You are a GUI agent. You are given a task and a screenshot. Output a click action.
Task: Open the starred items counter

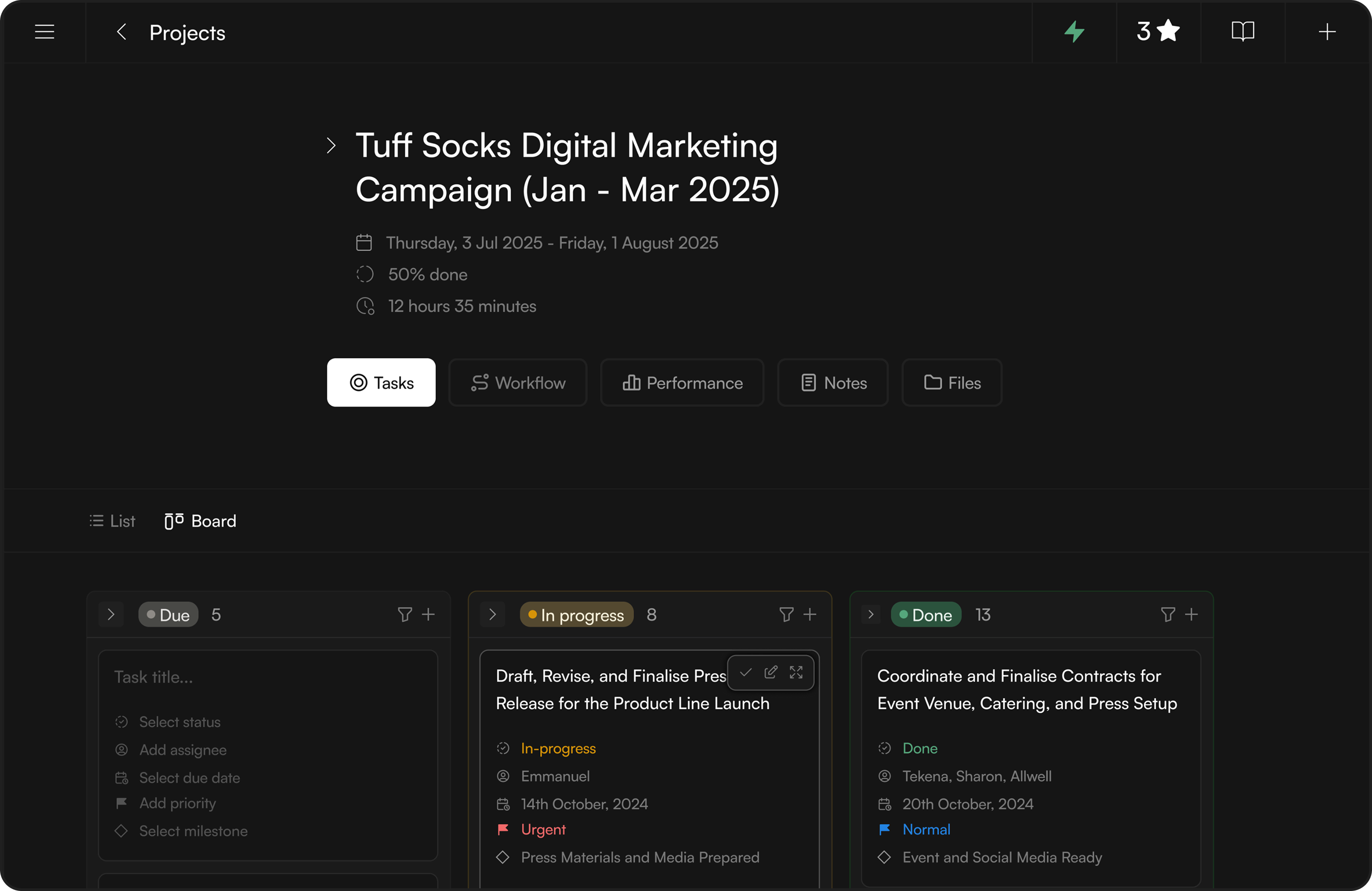point(1158,31)
